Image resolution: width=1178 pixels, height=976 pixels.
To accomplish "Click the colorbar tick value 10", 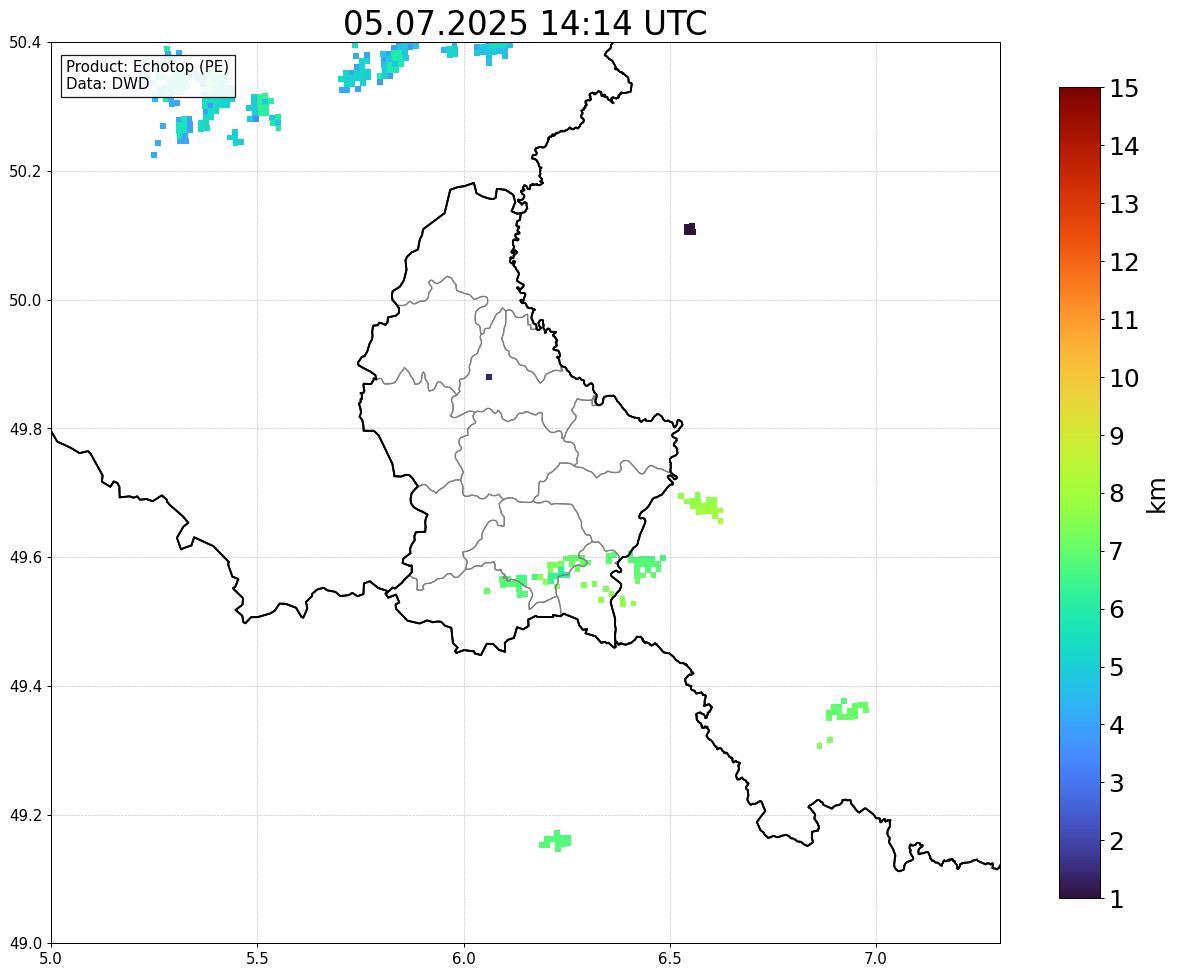I will coord(1124,378).
